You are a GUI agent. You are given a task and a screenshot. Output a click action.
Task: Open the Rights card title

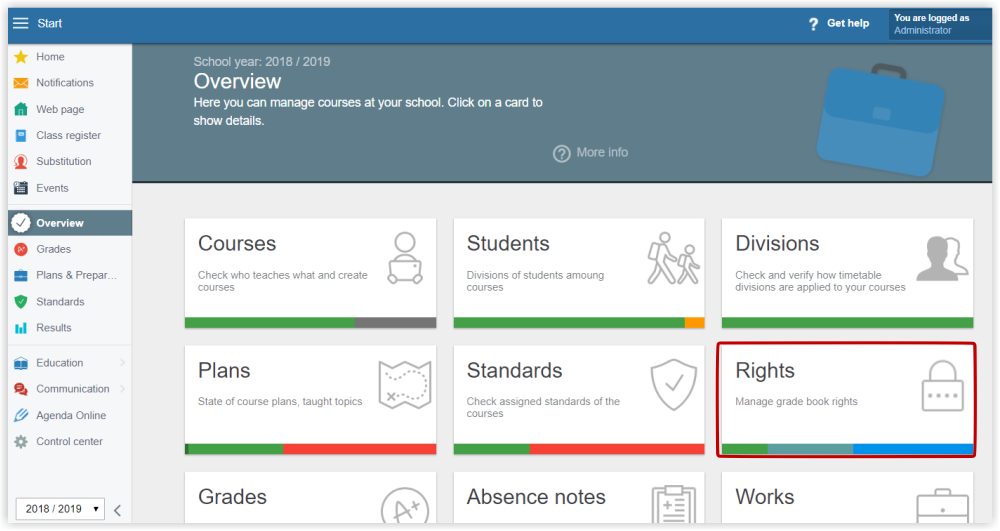click(x=765, y=371)
